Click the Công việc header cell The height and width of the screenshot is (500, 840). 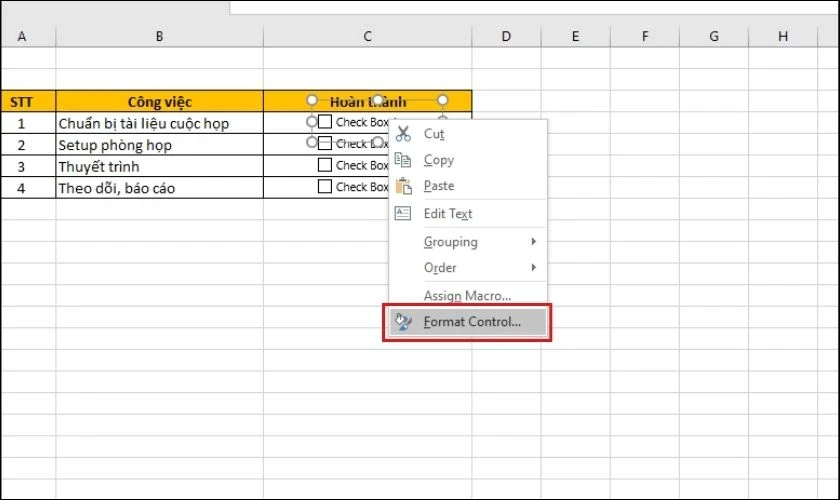click(x=159, y=101)
